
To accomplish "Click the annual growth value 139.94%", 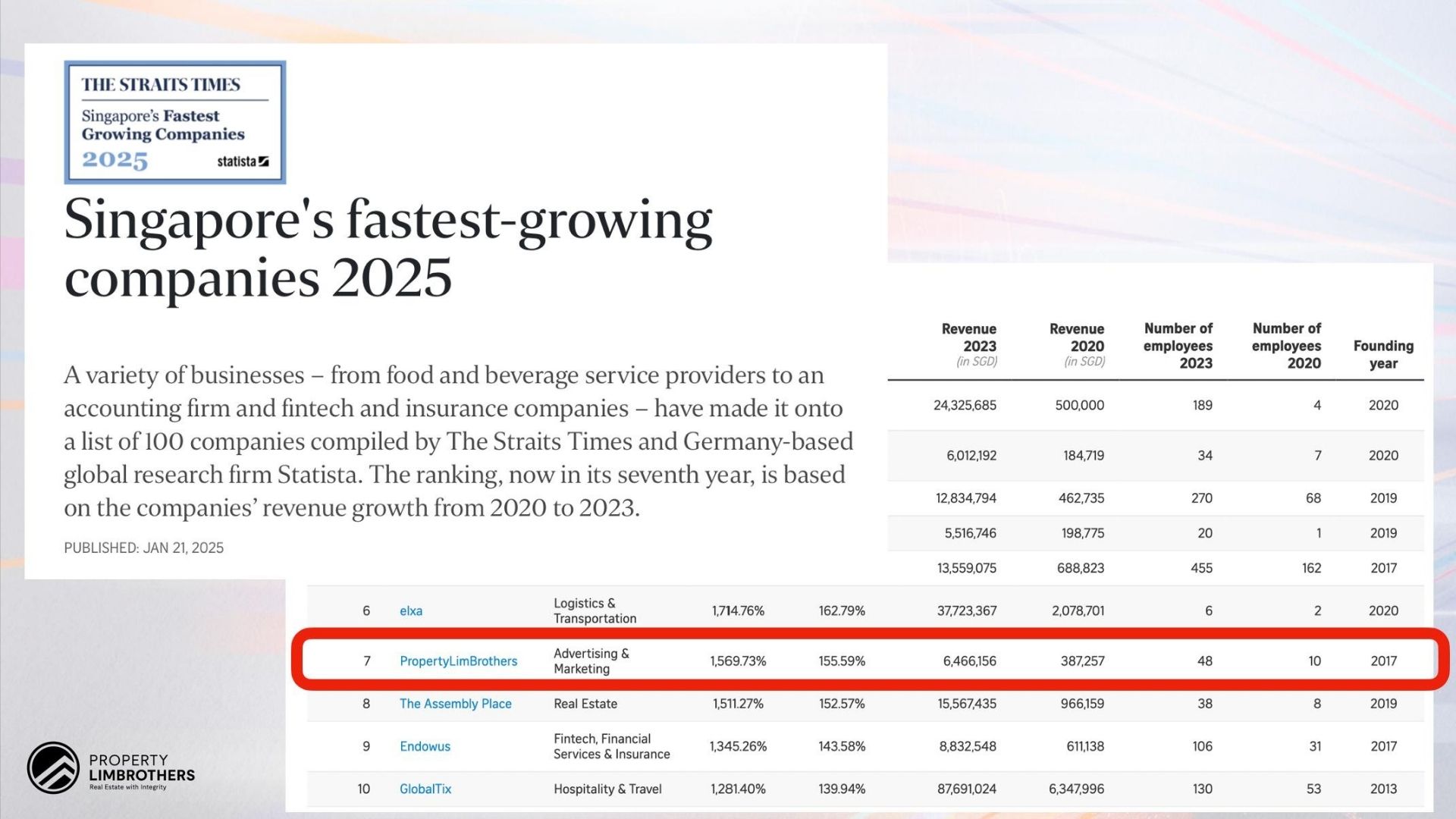I will coord(842,789).
